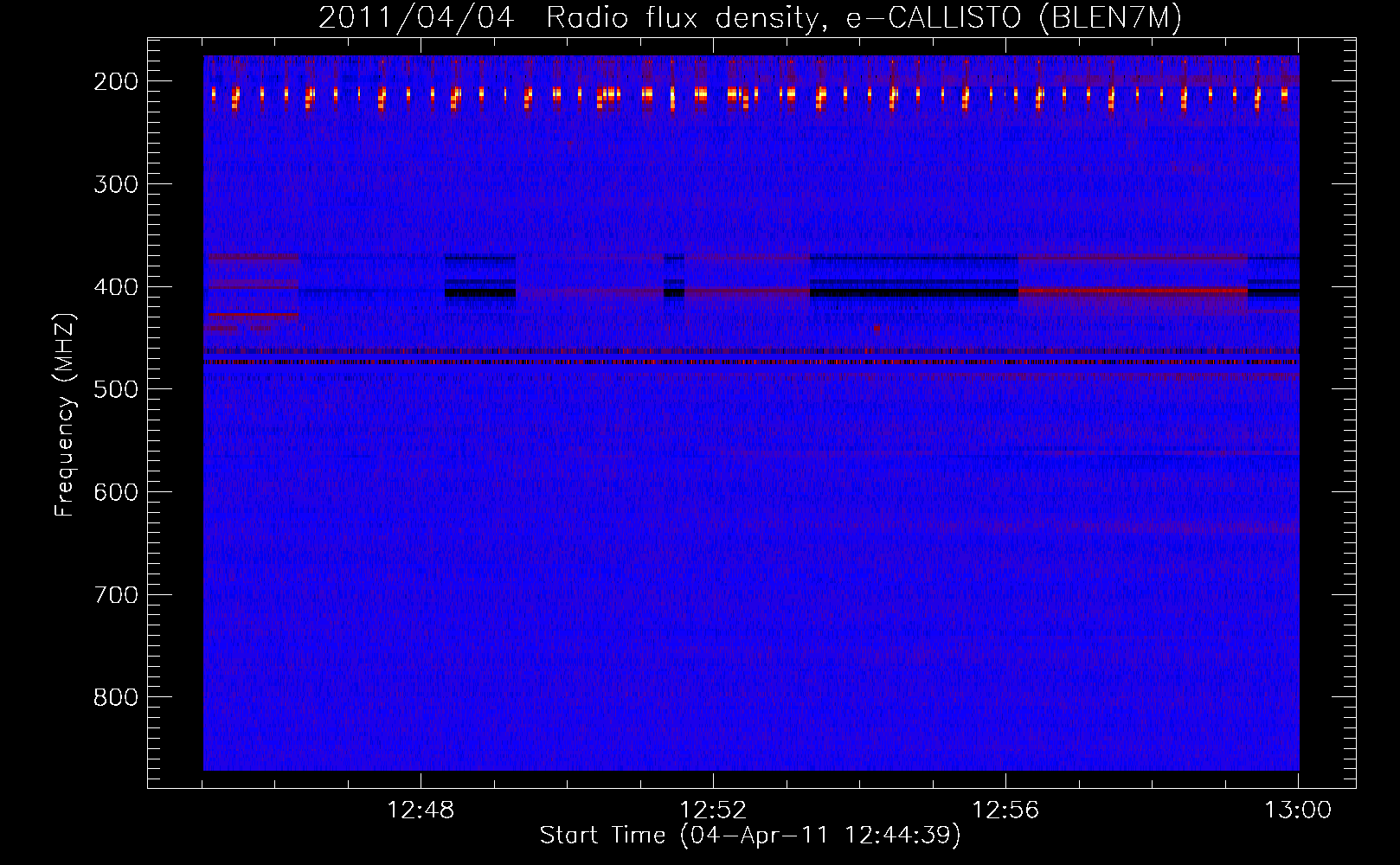Image resolution: width=1400 pixels, height=865 pixels.
Task: Click the long black band near 12:54
Action: coord(914,293)
